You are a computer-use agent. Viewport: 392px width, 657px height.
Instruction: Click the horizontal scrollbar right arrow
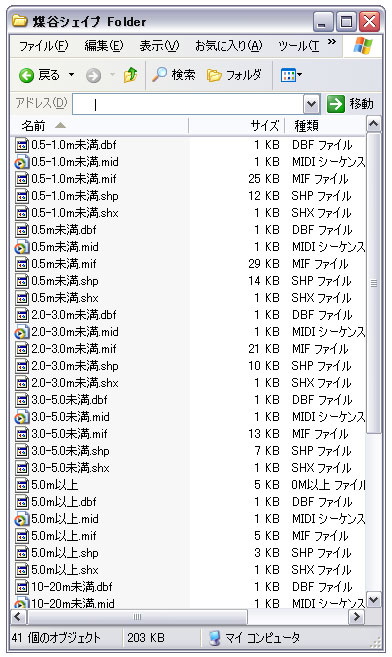coord(356,616)
